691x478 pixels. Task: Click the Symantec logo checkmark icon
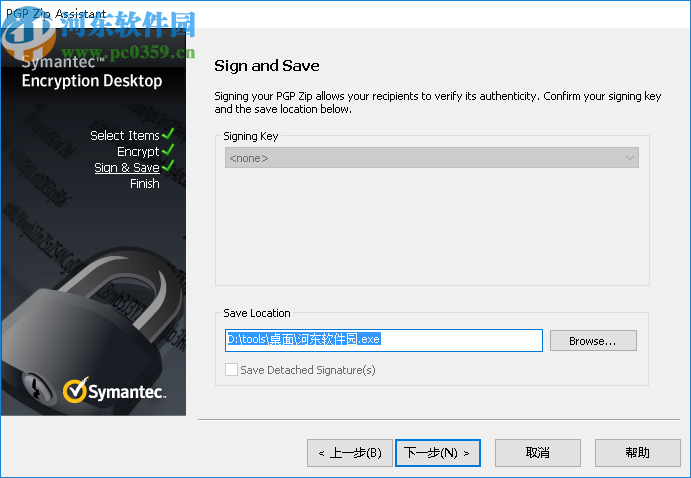pyautogui.click(x=75, y=390)
